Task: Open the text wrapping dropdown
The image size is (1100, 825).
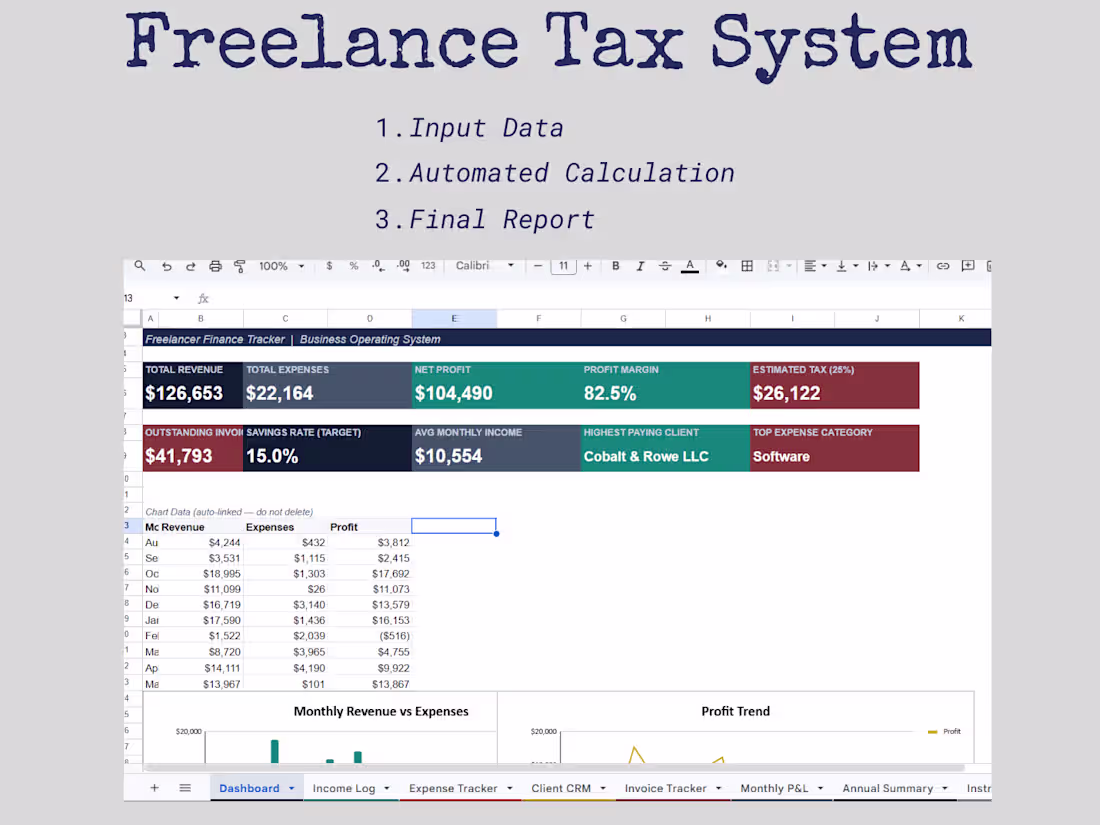Action: 878,266
